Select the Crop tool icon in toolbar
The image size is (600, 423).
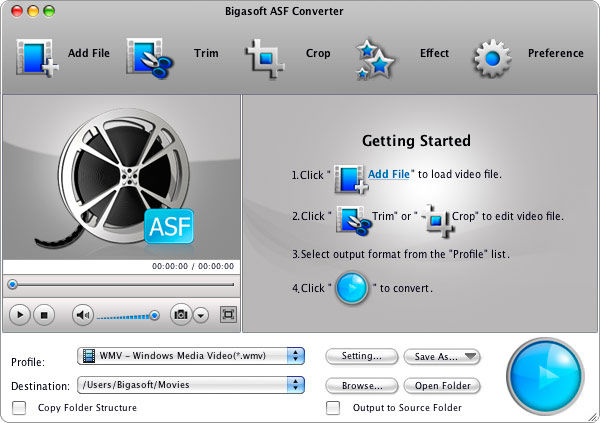pyautogui.click(x=265, y=59)
